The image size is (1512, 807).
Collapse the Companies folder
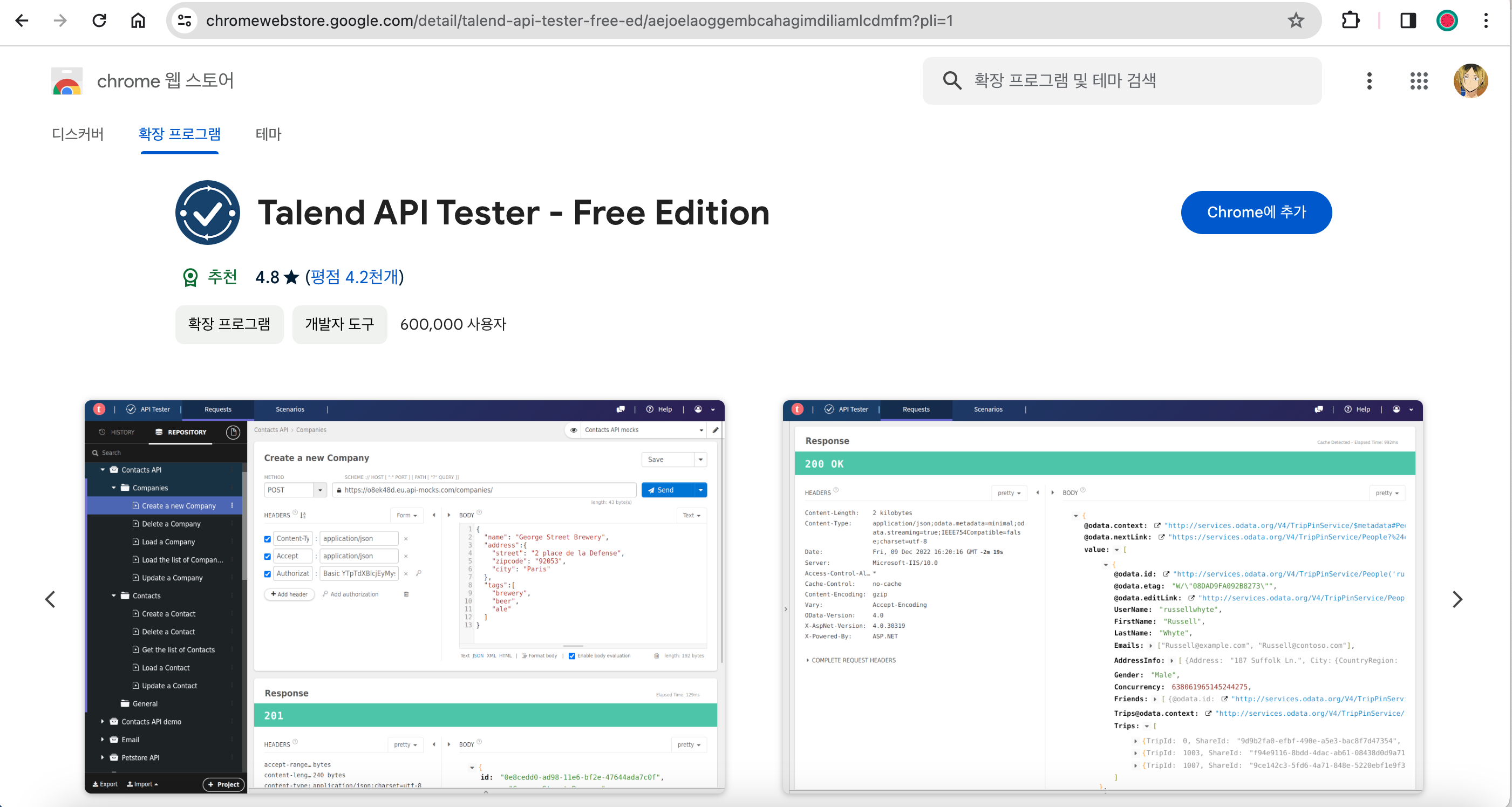[114, 488]
